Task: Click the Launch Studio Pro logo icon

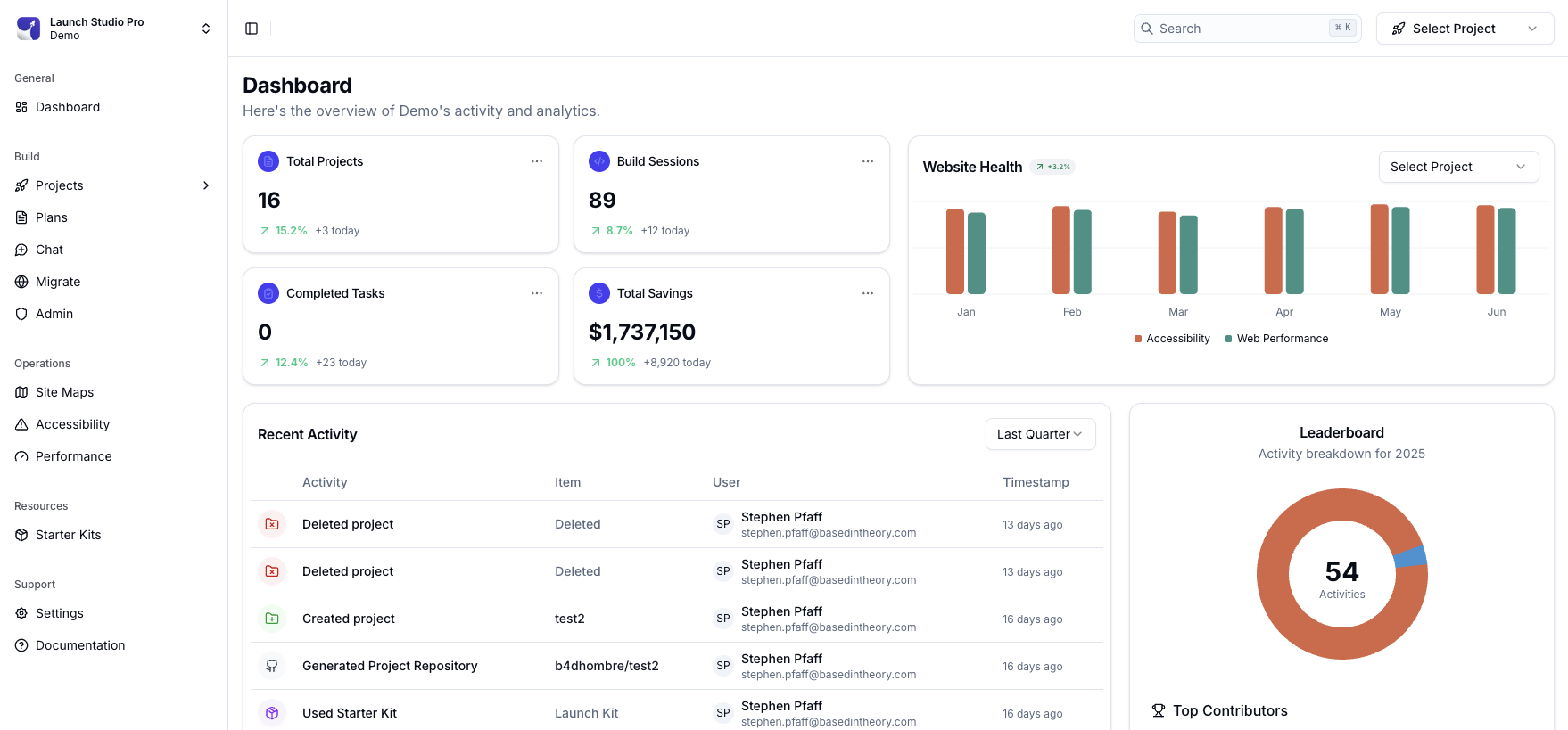Action: 29,29
